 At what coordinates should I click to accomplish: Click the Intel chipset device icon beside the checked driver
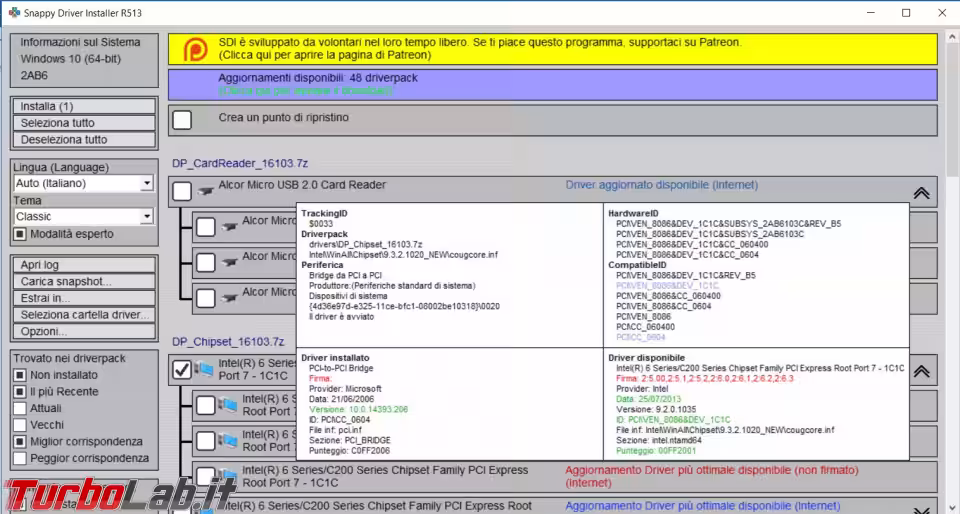[x=206, y=370]
